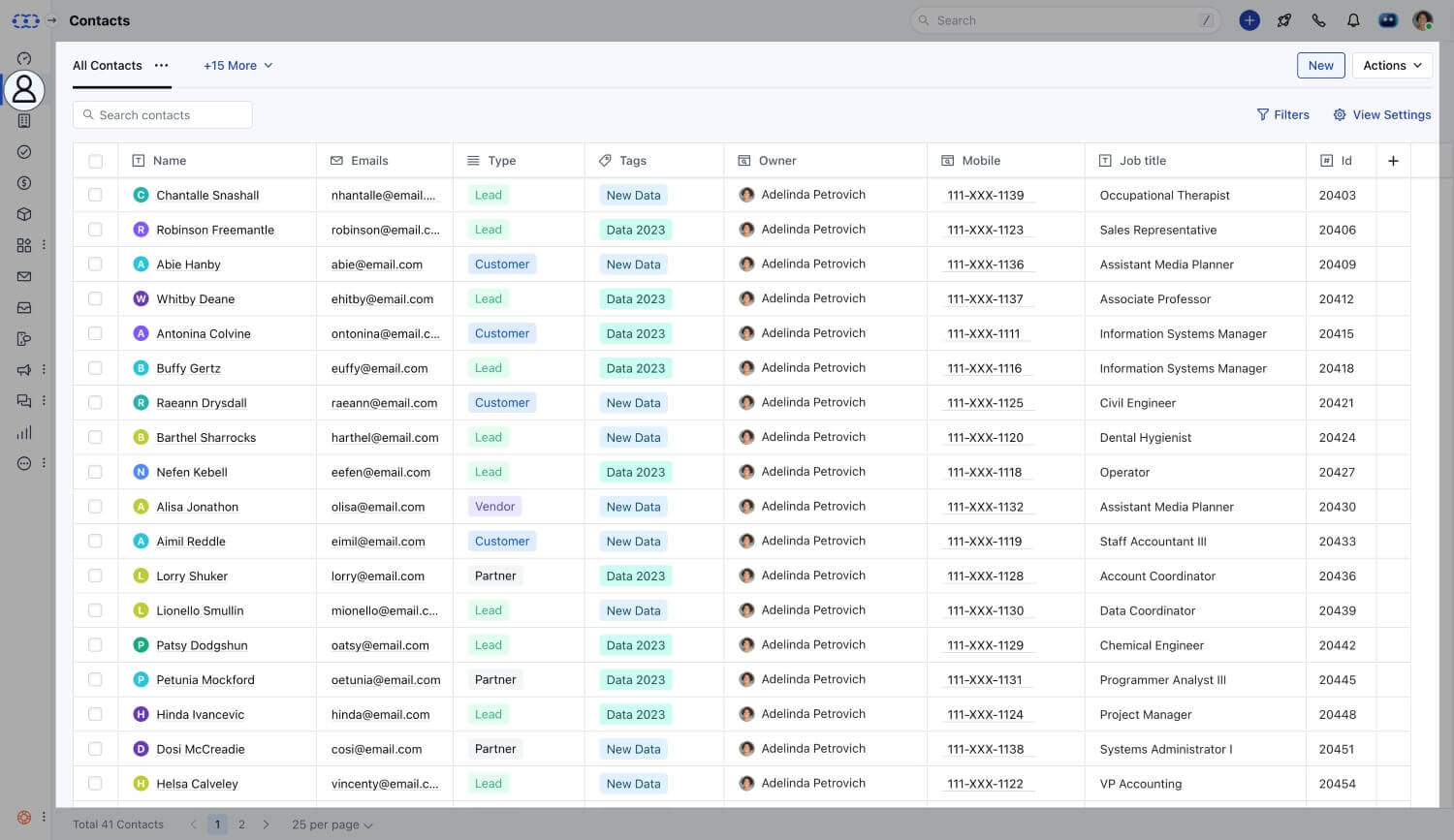
Task: Open the conversations chat bubbles icon
Action: click(24, 401)
